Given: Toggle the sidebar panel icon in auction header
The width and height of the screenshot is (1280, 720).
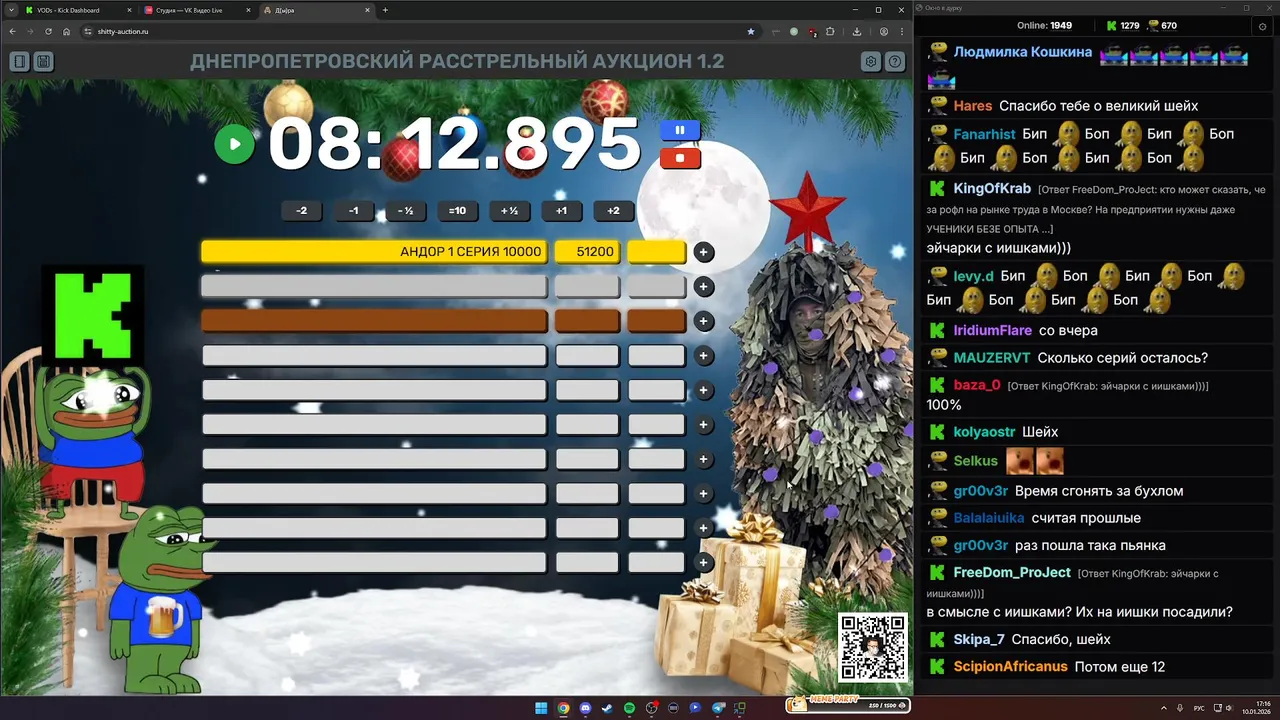Looking at the screenshot, I should click(19, 62).
